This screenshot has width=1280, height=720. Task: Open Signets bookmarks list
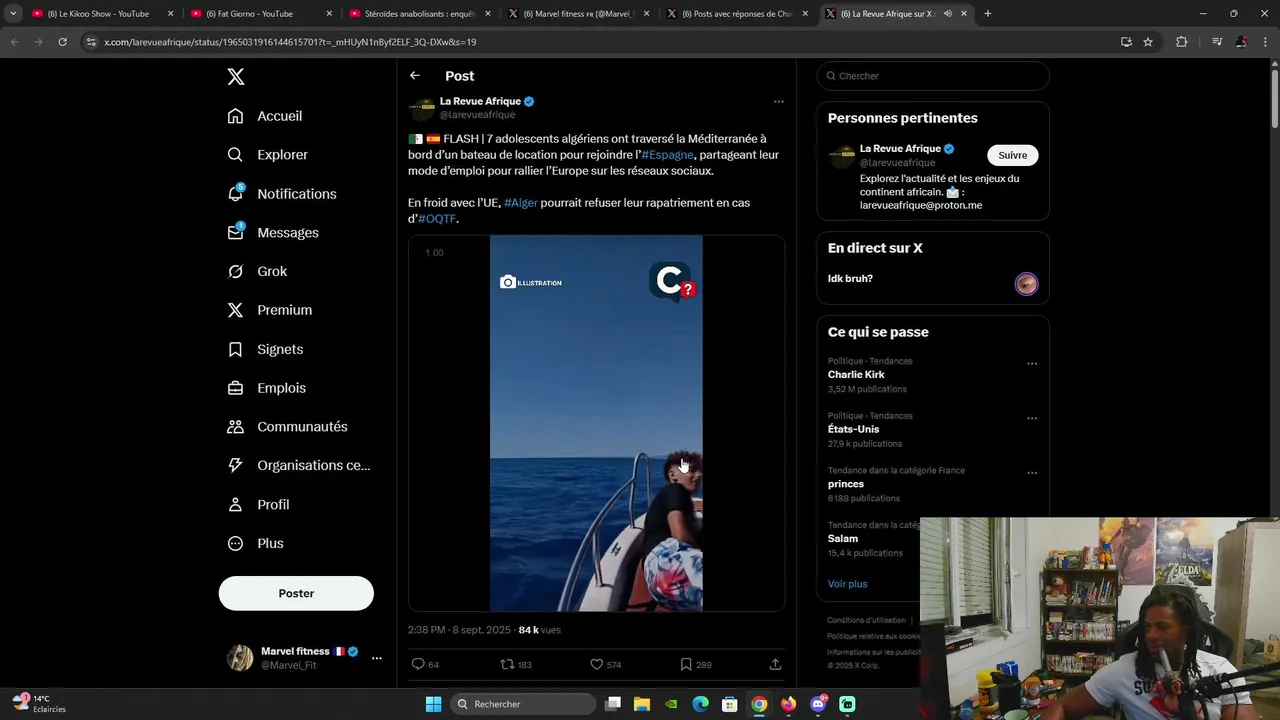point(265,349)
